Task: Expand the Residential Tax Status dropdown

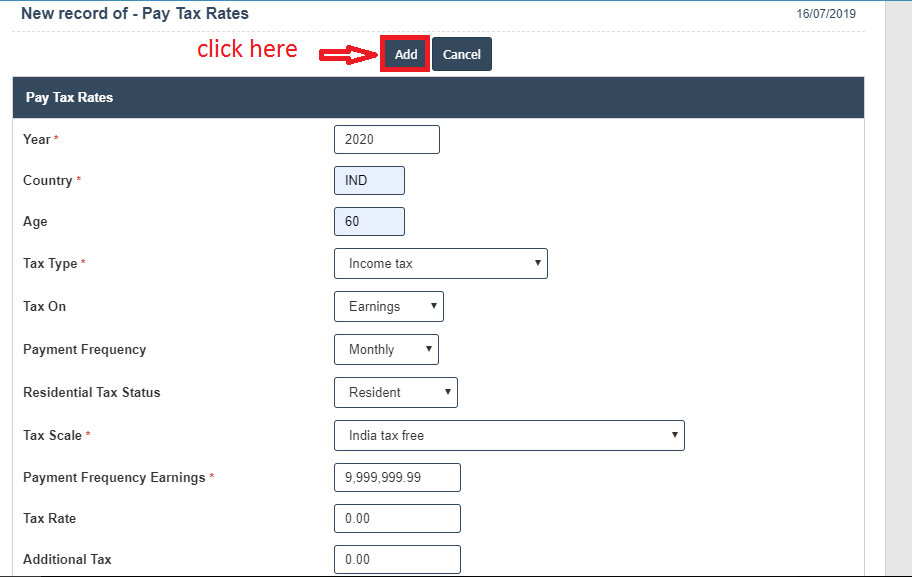Action: pyautogui.click(x=395, y=393)
